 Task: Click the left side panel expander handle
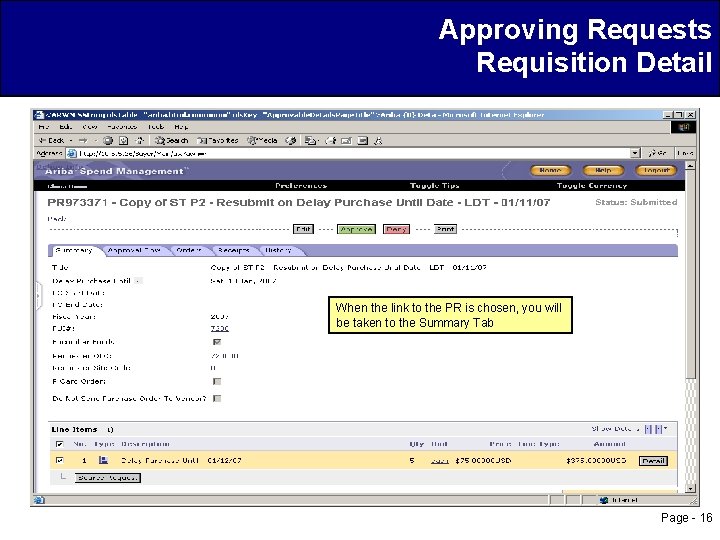[x=39, y=296]
